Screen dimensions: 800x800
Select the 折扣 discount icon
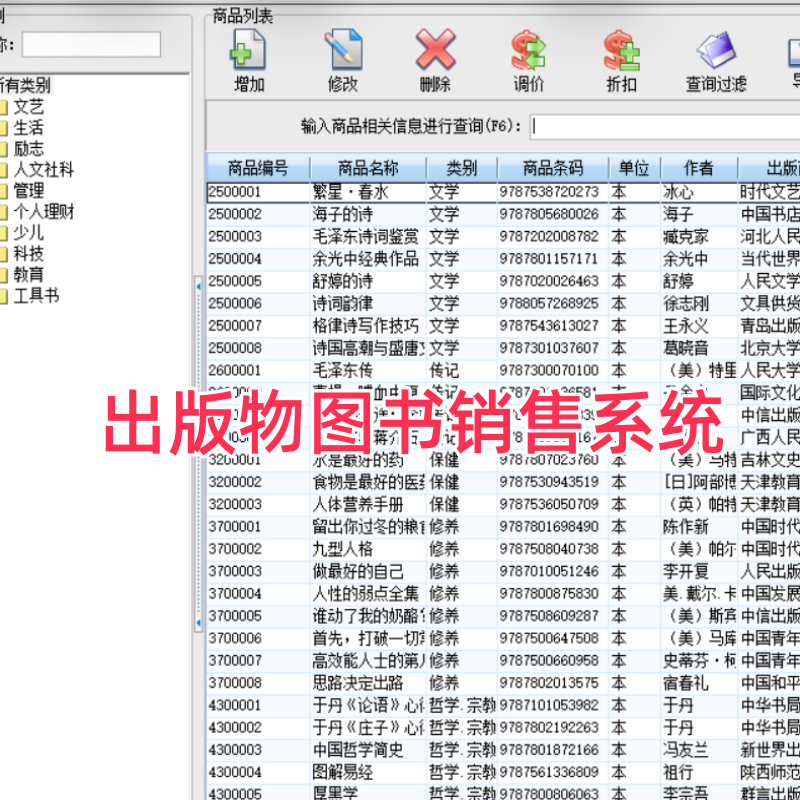621,60
